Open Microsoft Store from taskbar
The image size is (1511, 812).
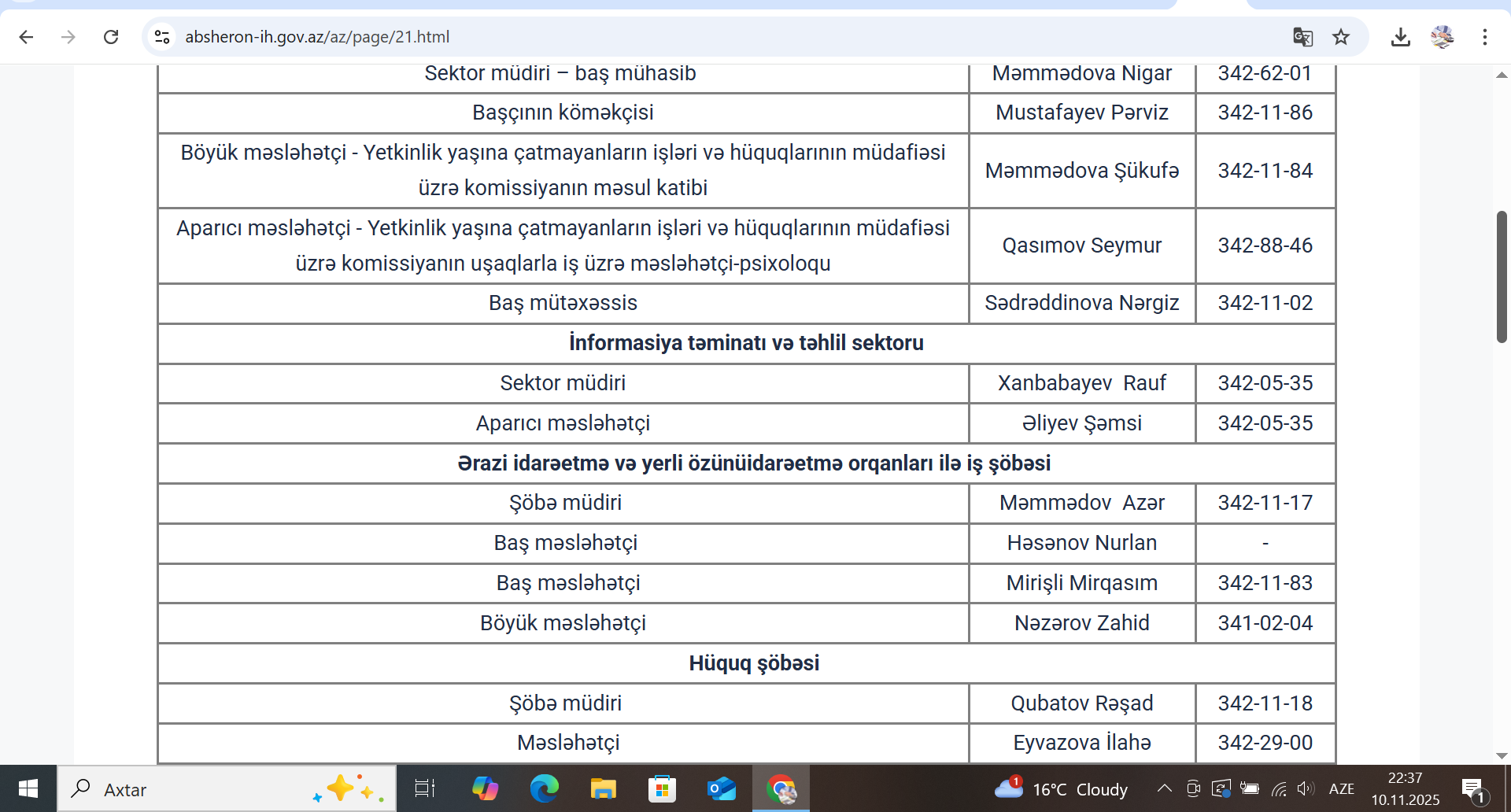[x=662, y=788]
